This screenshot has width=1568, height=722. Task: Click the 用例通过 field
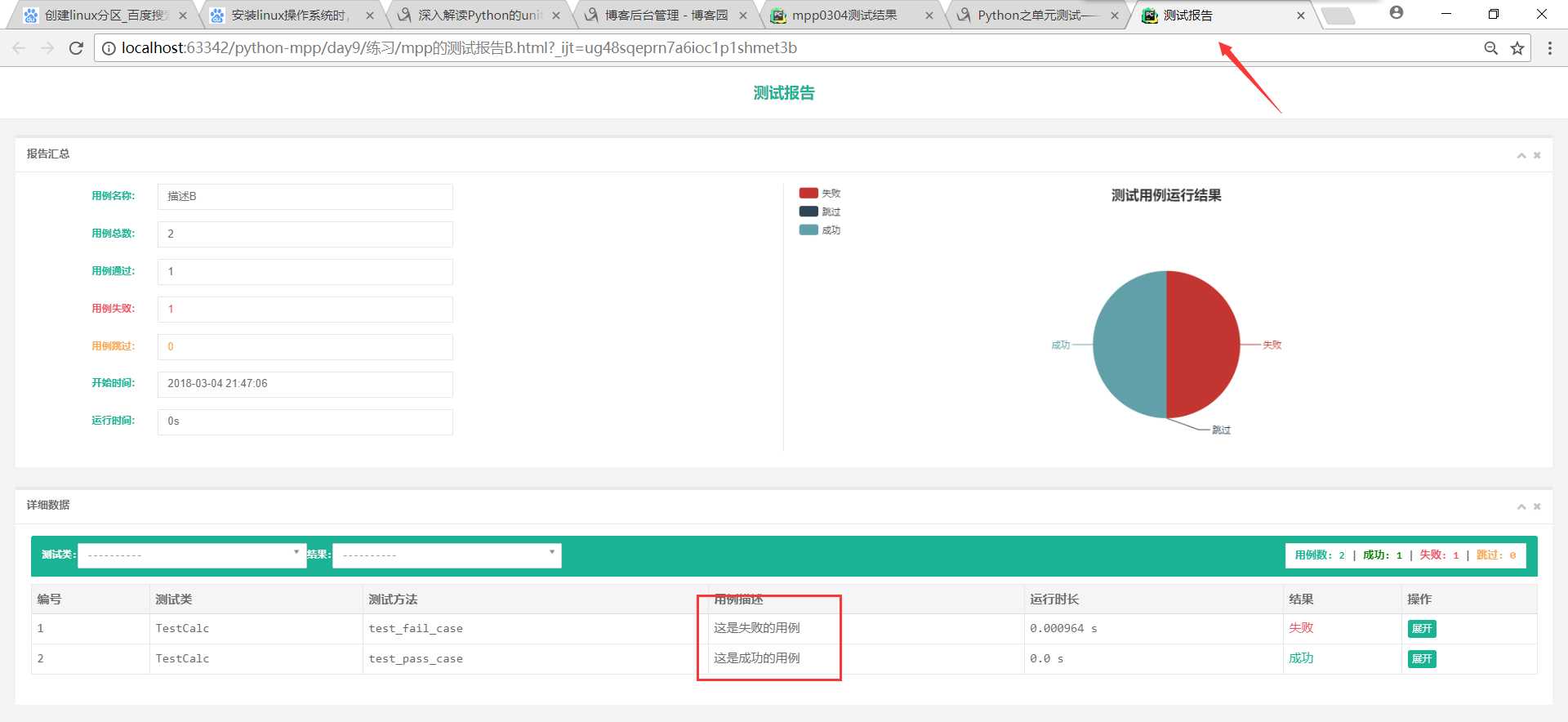coord(305,272)
